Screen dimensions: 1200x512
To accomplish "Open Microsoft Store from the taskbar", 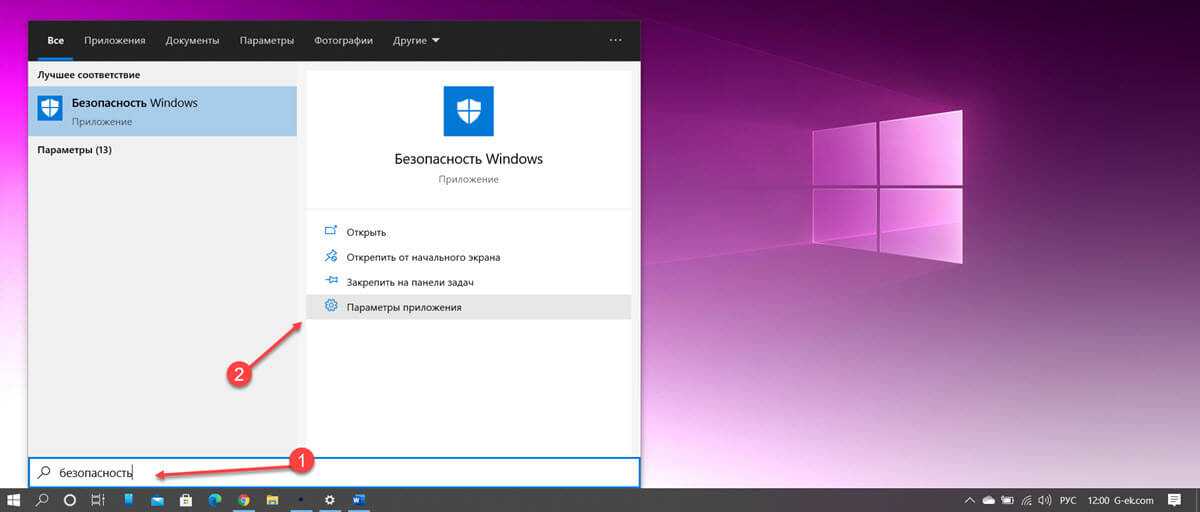I will point(185,500).
